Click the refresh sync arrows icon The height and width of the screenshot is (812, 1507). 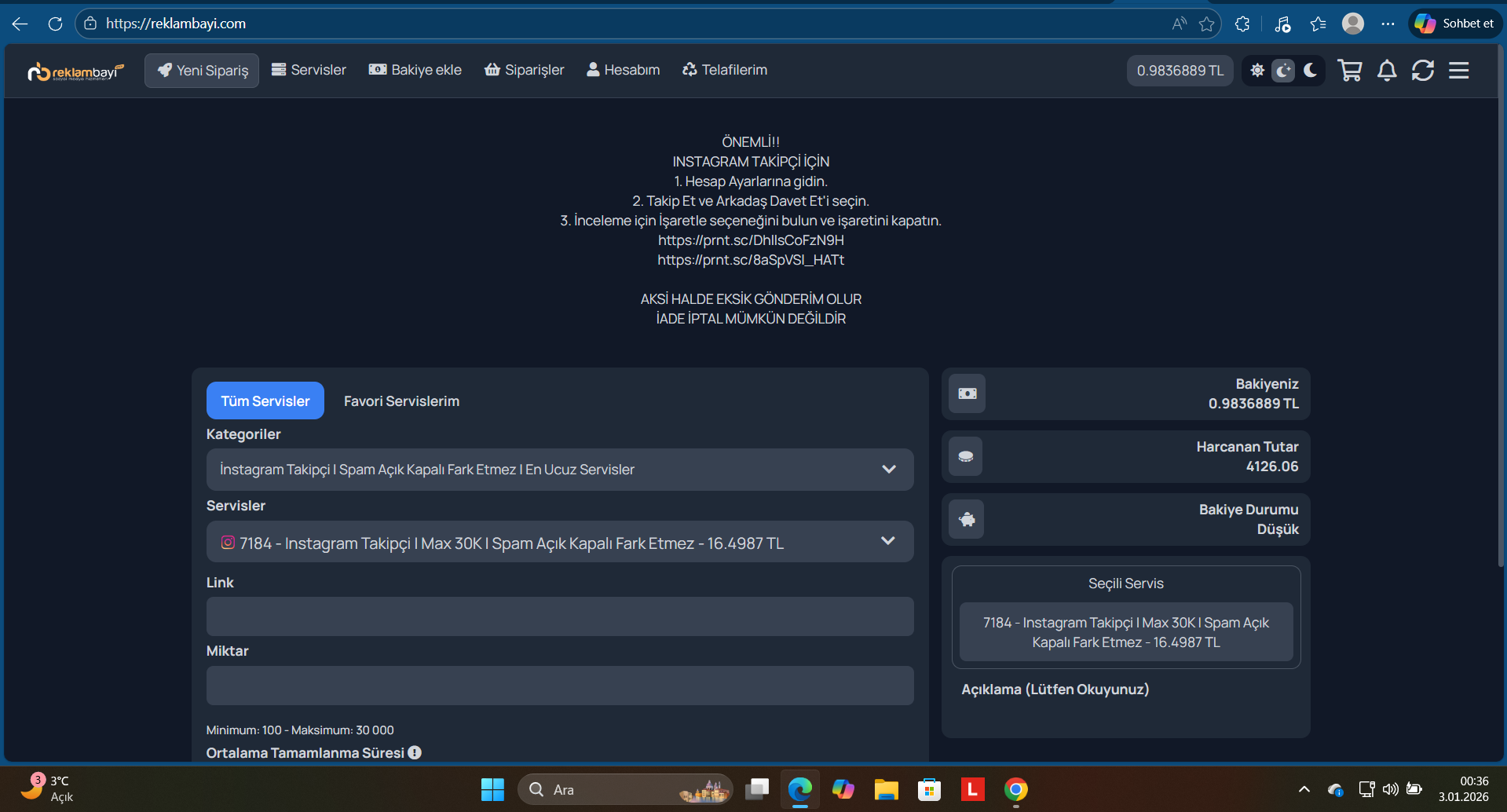(1423, 71)
